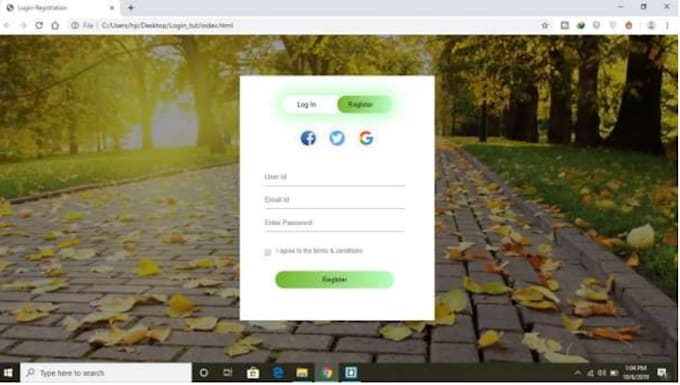The image size is (680, 385).
Task: Open the taskbar clock and date
Action: [x=636, y=373]
